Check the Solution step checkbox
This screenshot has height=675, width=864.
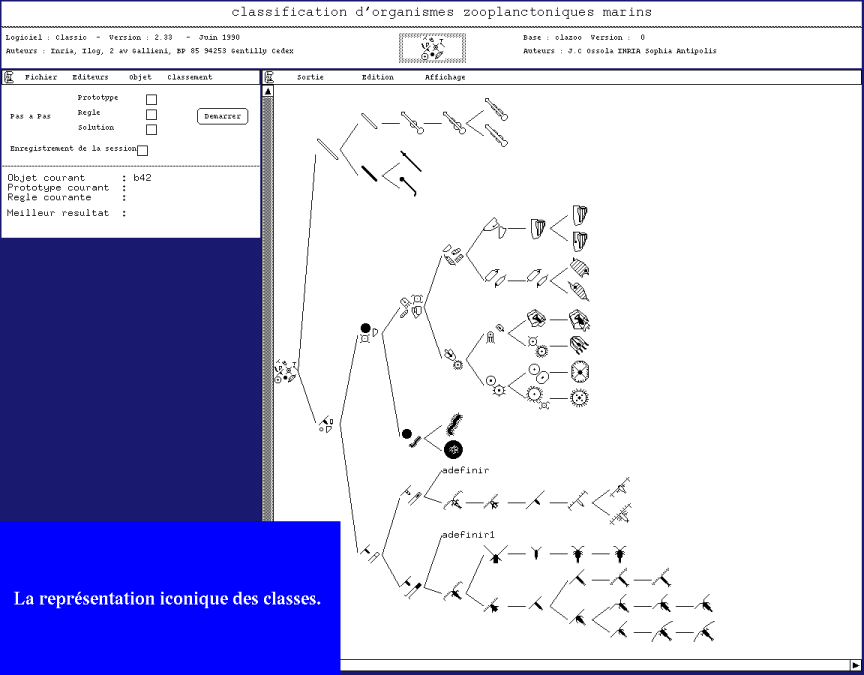click(151, 129)
